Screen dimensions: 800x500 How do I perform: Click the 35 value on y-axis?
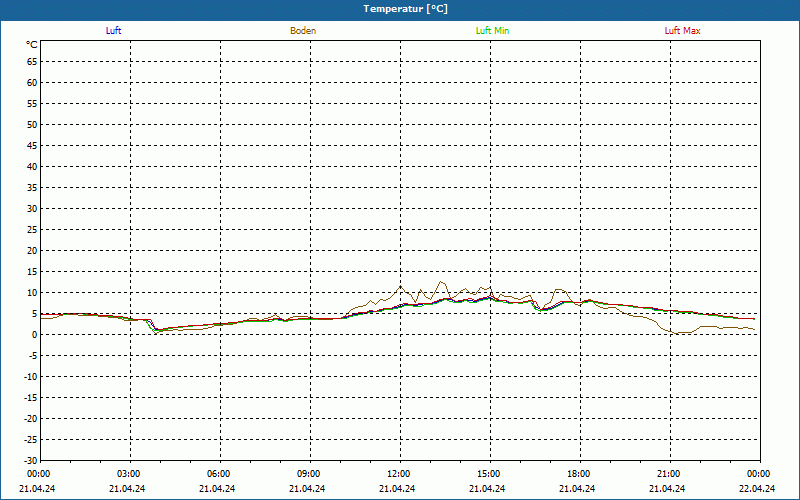[x=32, y=188]
